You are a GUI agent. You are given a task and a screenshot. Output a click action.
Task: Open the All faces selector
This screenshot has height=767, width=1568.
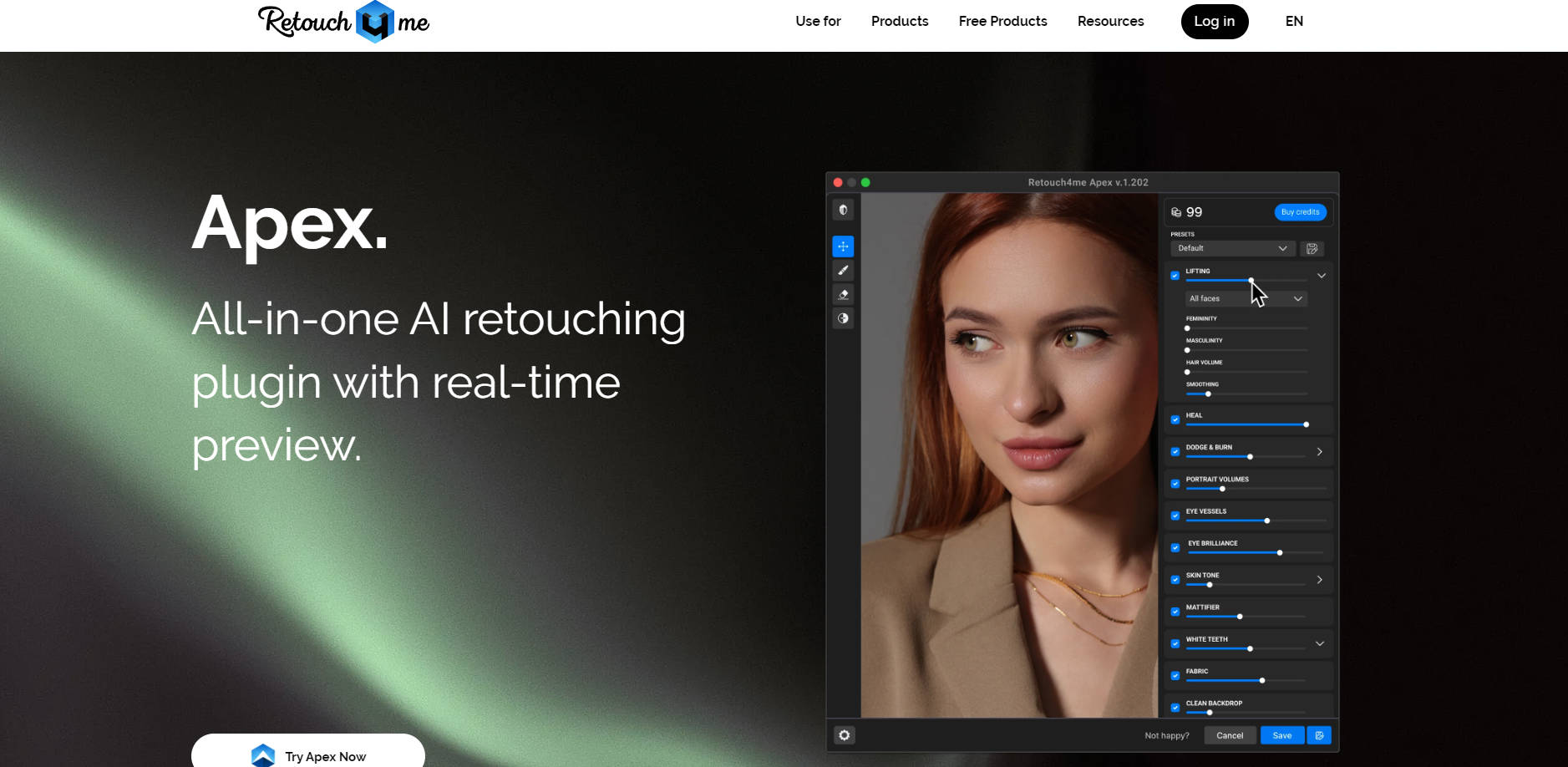tap(1243, 298)
